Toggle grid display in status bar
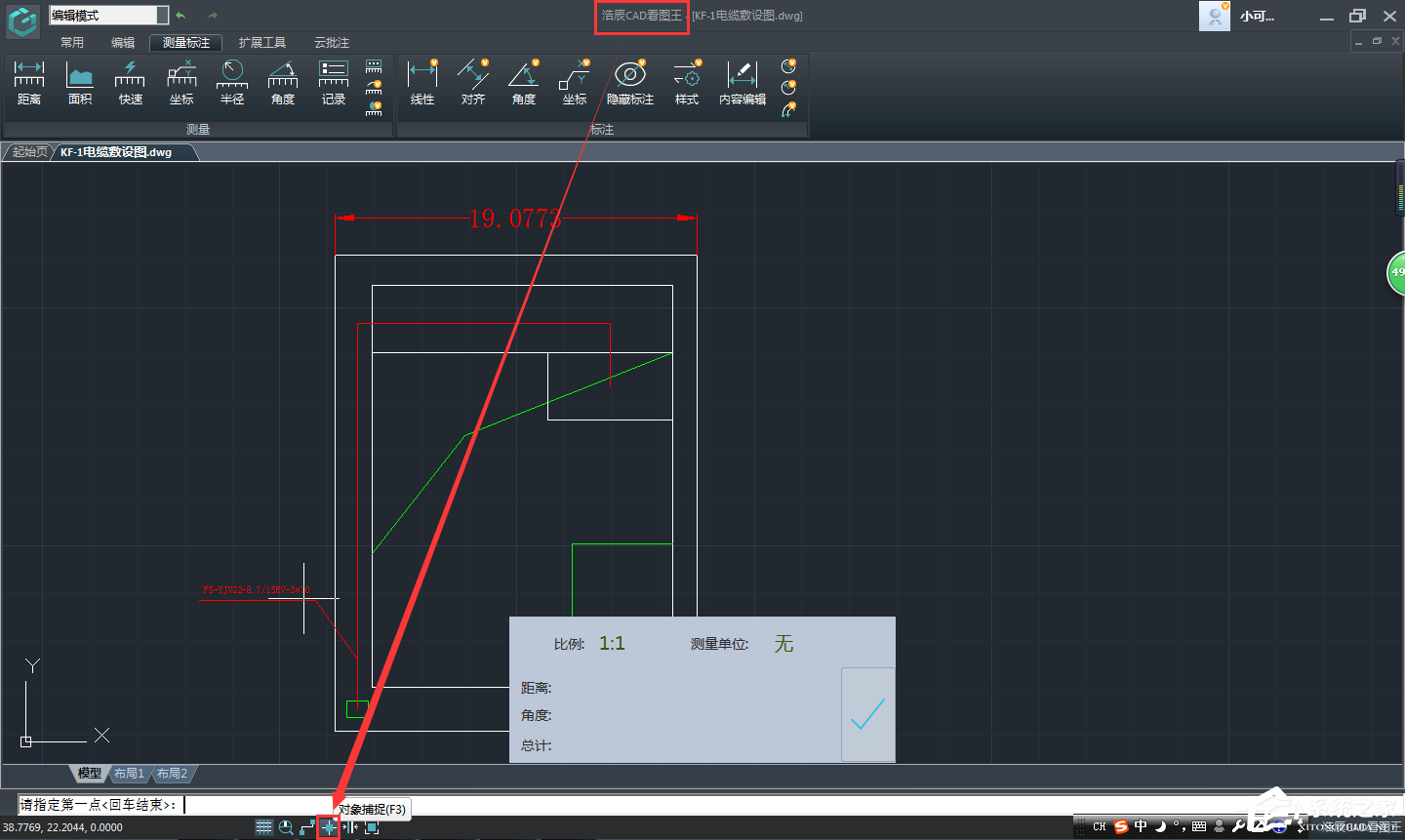 tap(264, 827)
